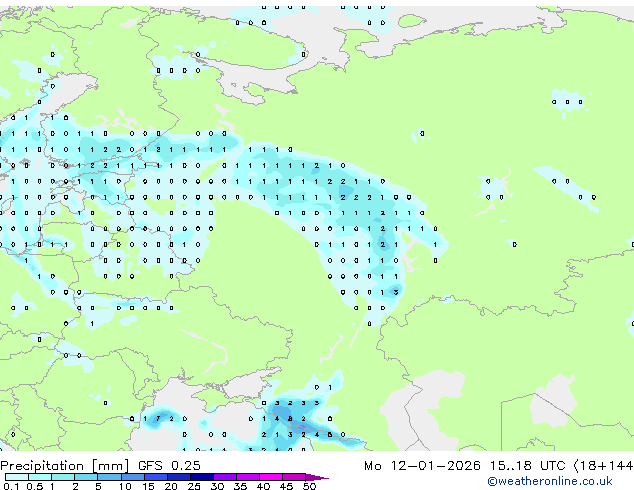
Task: Click the "0.1" legend scale label
Action: coord(11,486)
